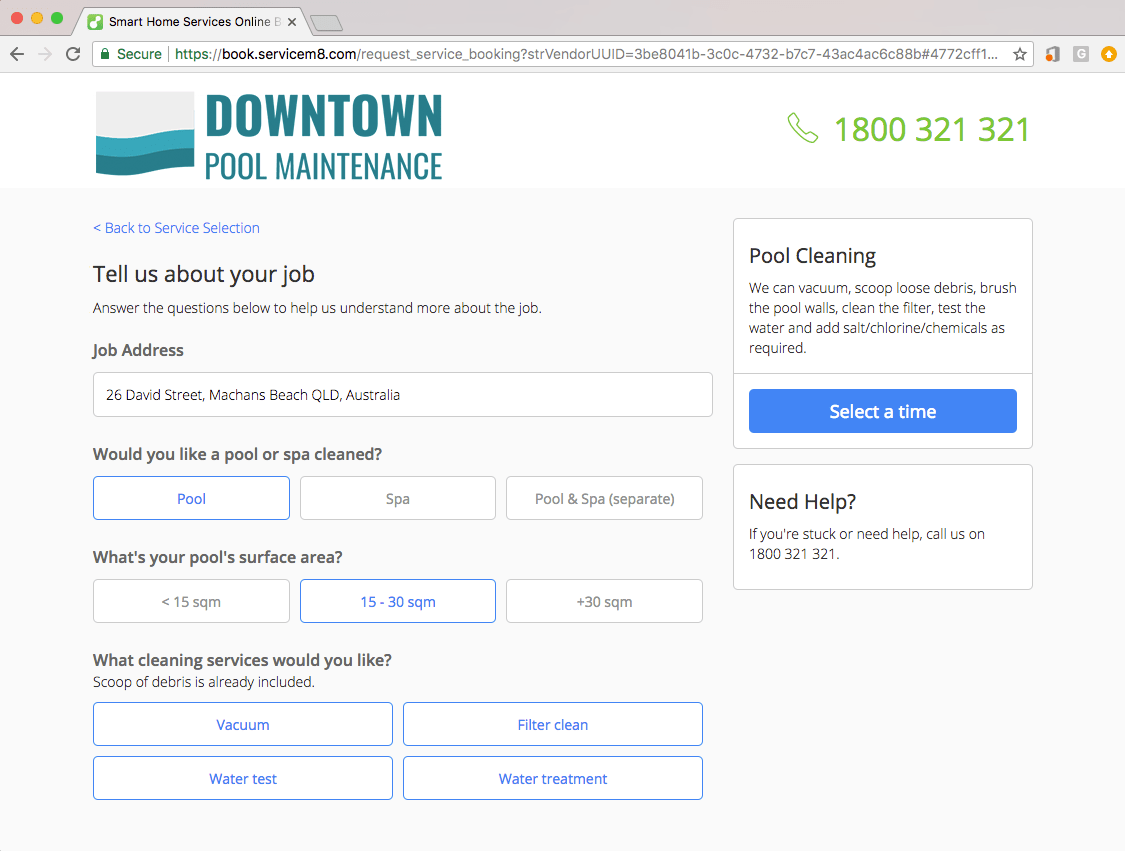Screen dimensions: 1125x851
Task: Click the Pool Cleaning heading
Action: (x=812, y=256)
